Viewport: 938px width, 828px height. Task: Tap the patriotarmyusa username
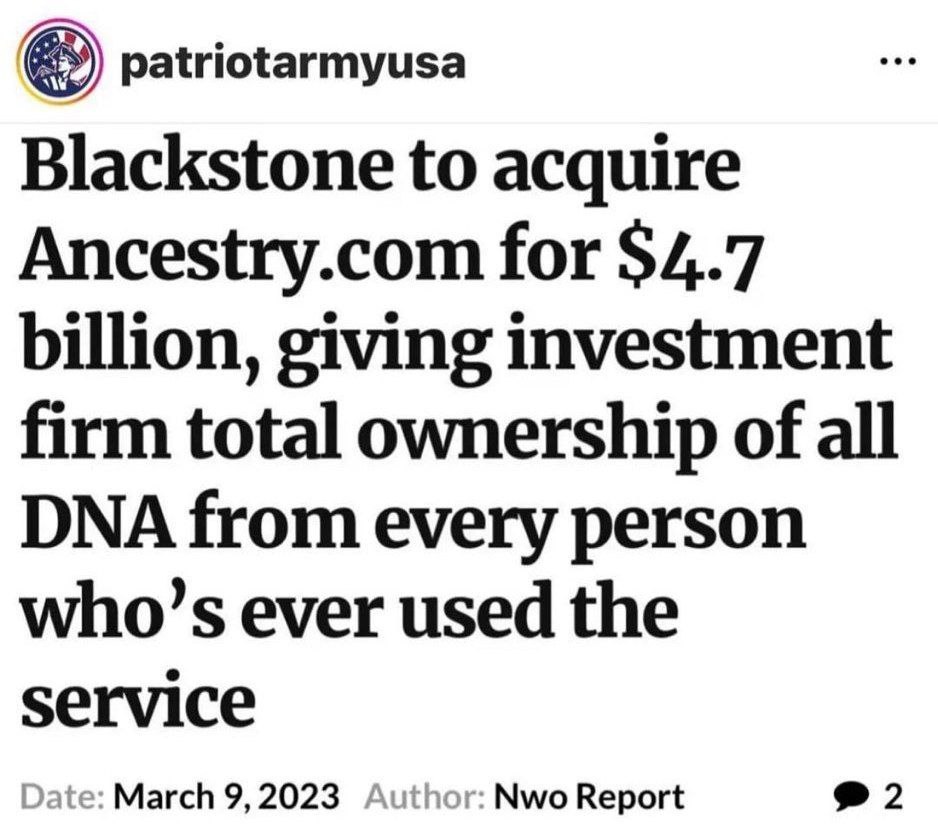pos(293,65)
